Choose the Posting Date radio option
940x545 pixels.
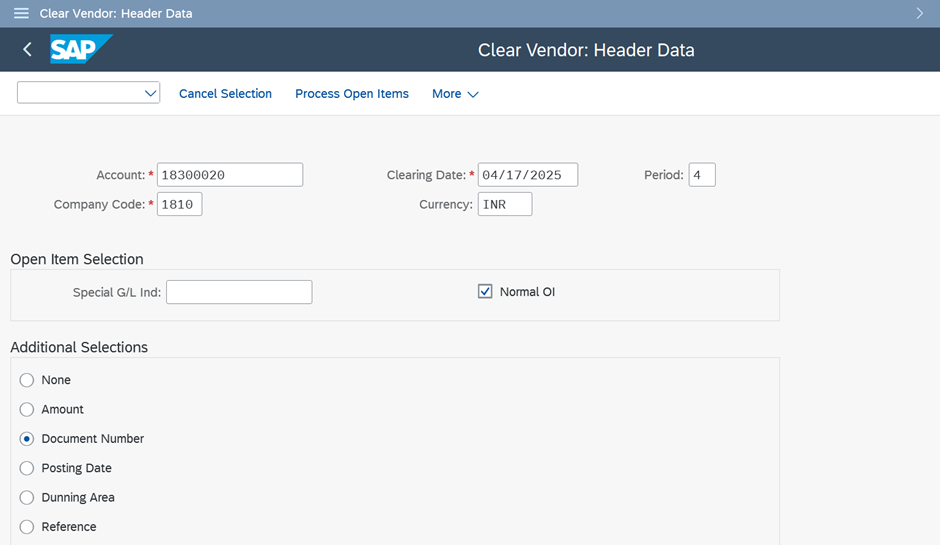click(26, 468)
